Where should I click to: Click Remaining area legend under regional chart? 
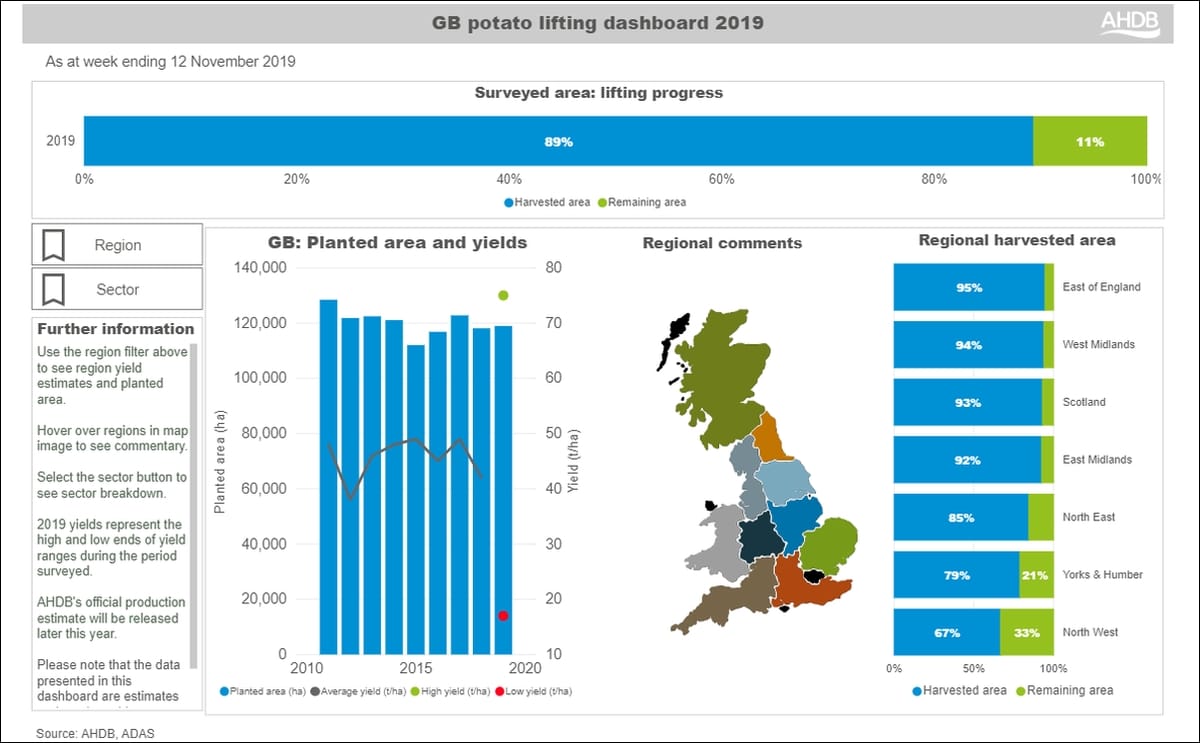[1063, 690]
